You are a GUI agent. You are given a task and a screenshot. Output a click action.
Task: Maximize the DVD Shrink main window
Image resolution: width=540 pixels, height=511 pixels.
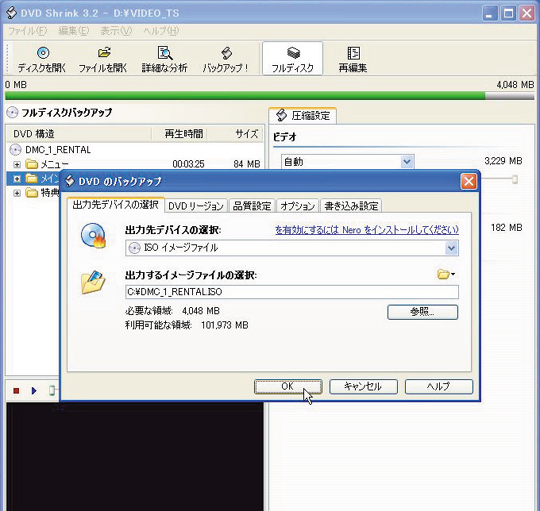tap(508, 13)
